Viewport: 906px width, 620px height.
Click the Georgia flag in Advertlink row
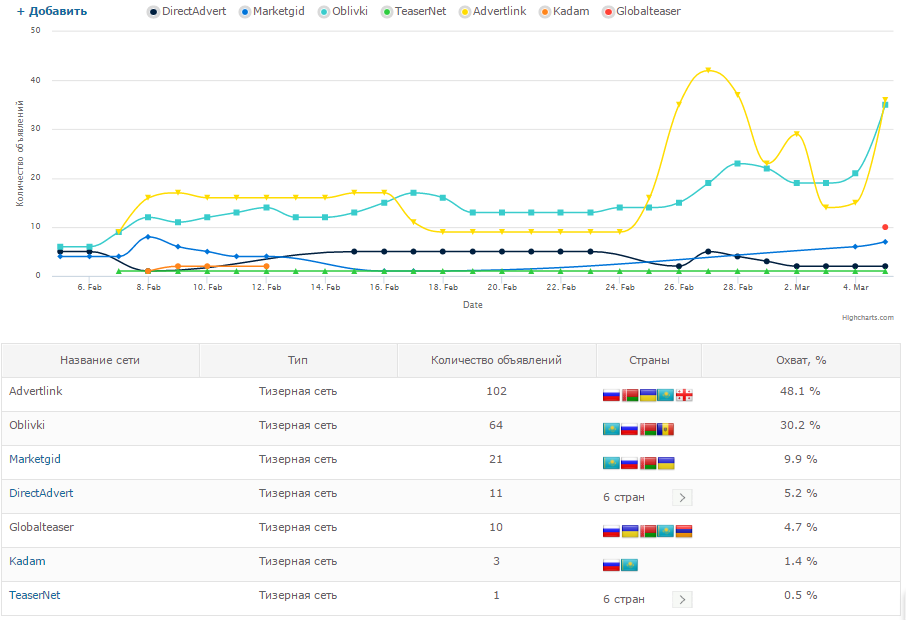pos(684,395)
